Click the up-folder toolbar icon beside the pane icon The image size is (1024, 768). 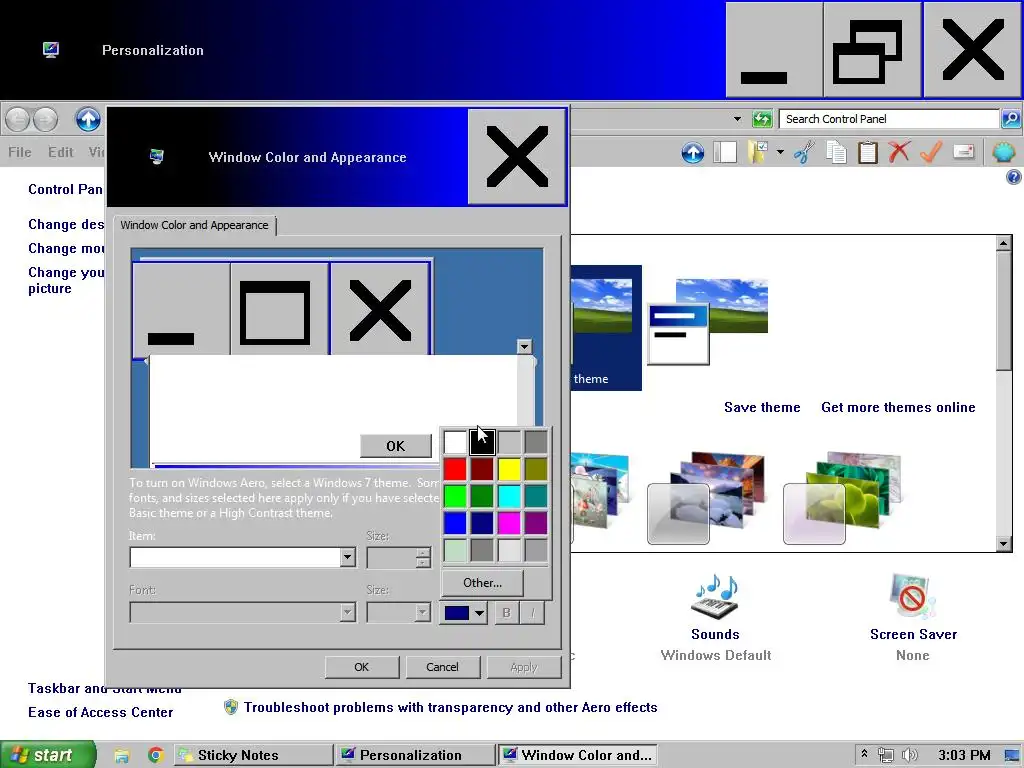point(692,153)
